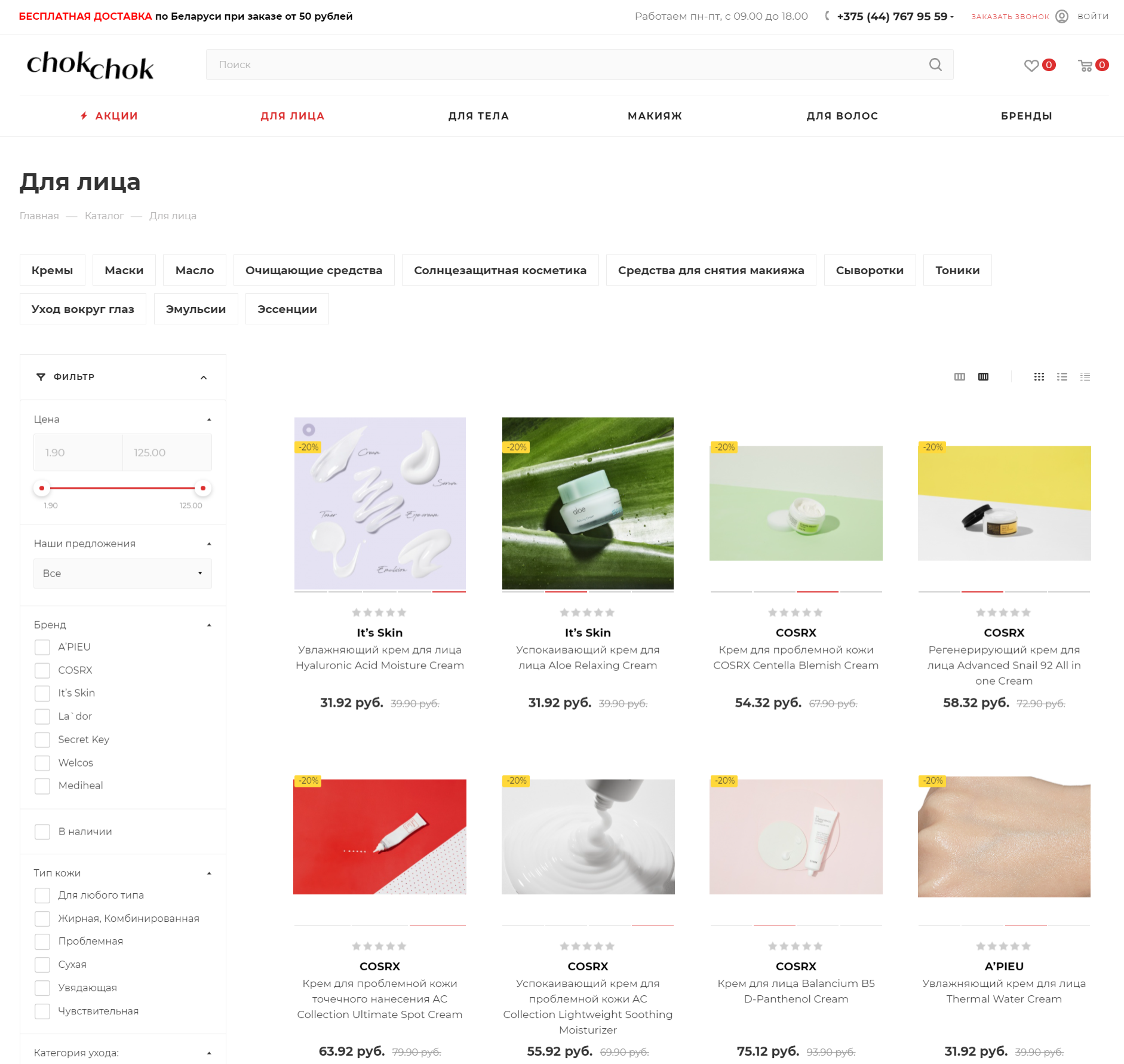Open the shopping cart icon

point(1085,65)
